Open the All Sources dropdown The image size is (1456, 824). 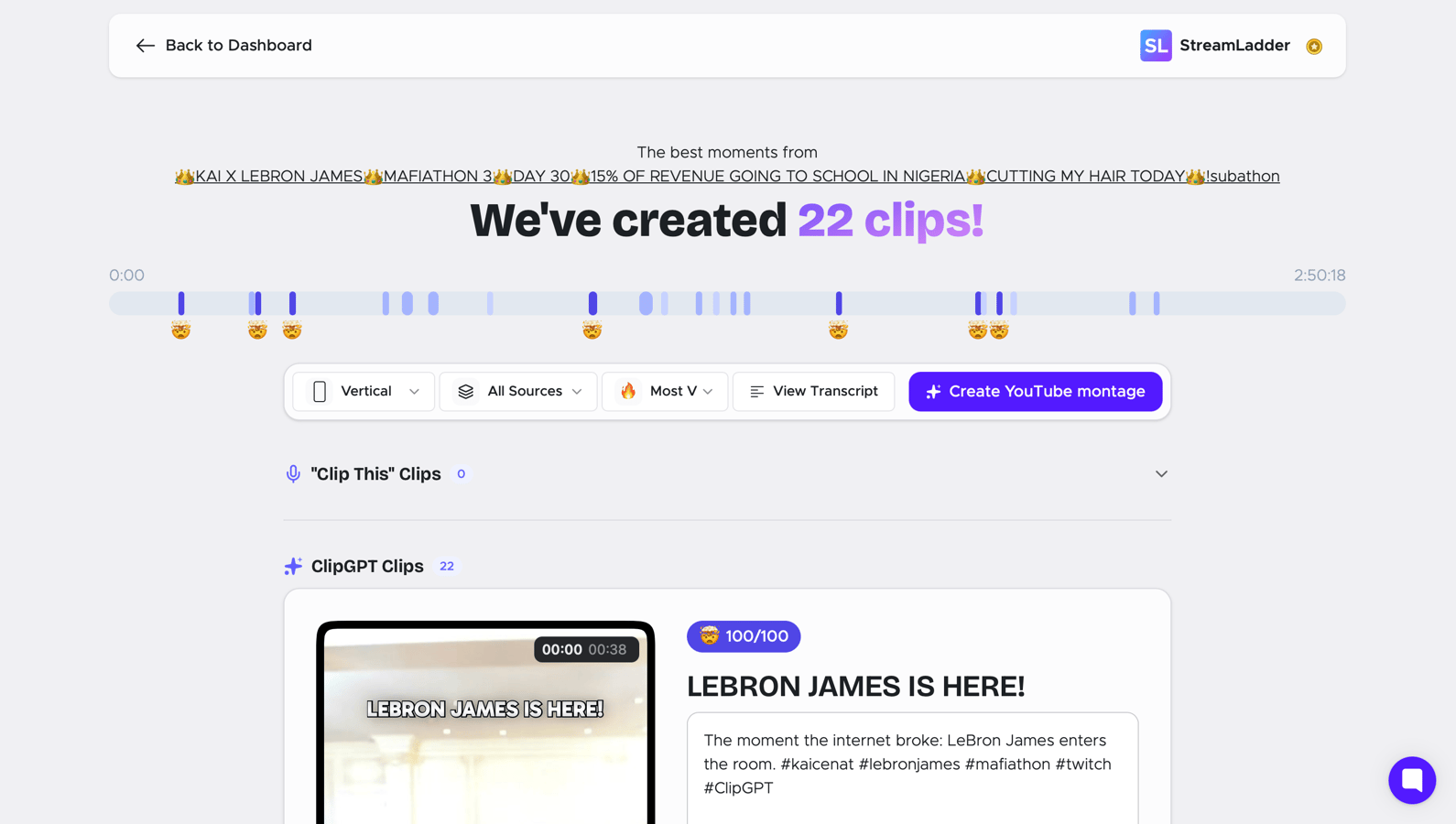(518, 392)
